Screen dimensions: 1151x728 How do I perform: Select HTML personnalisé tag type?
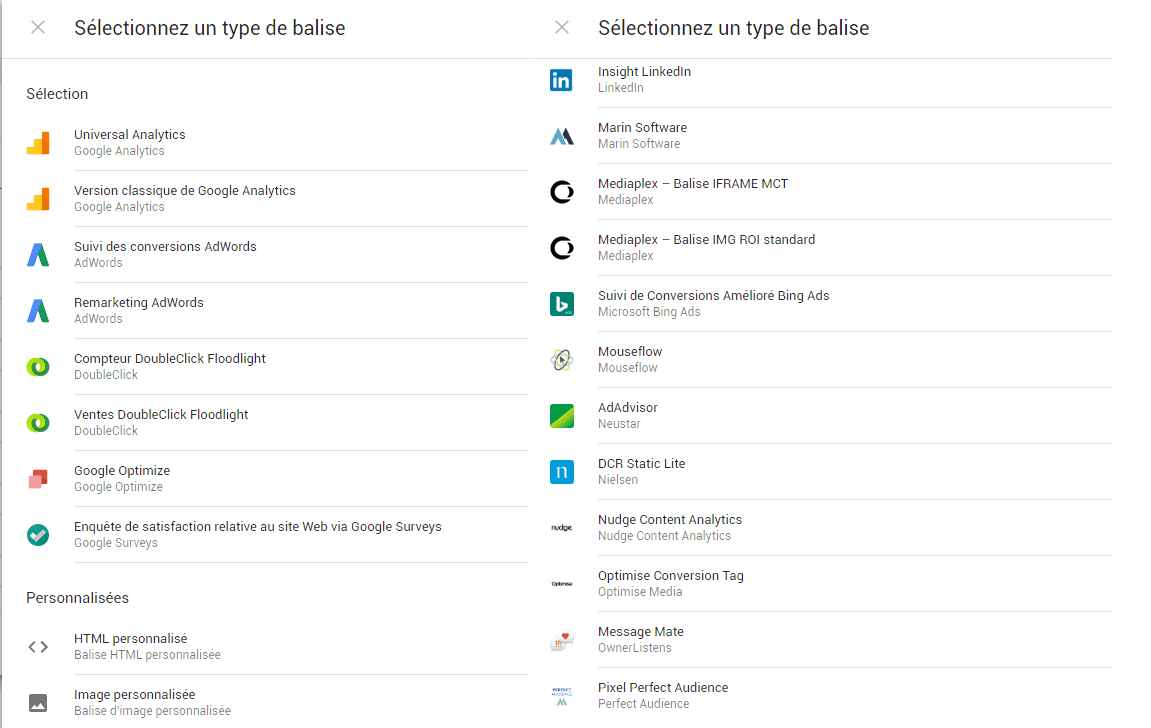[277, 647]
